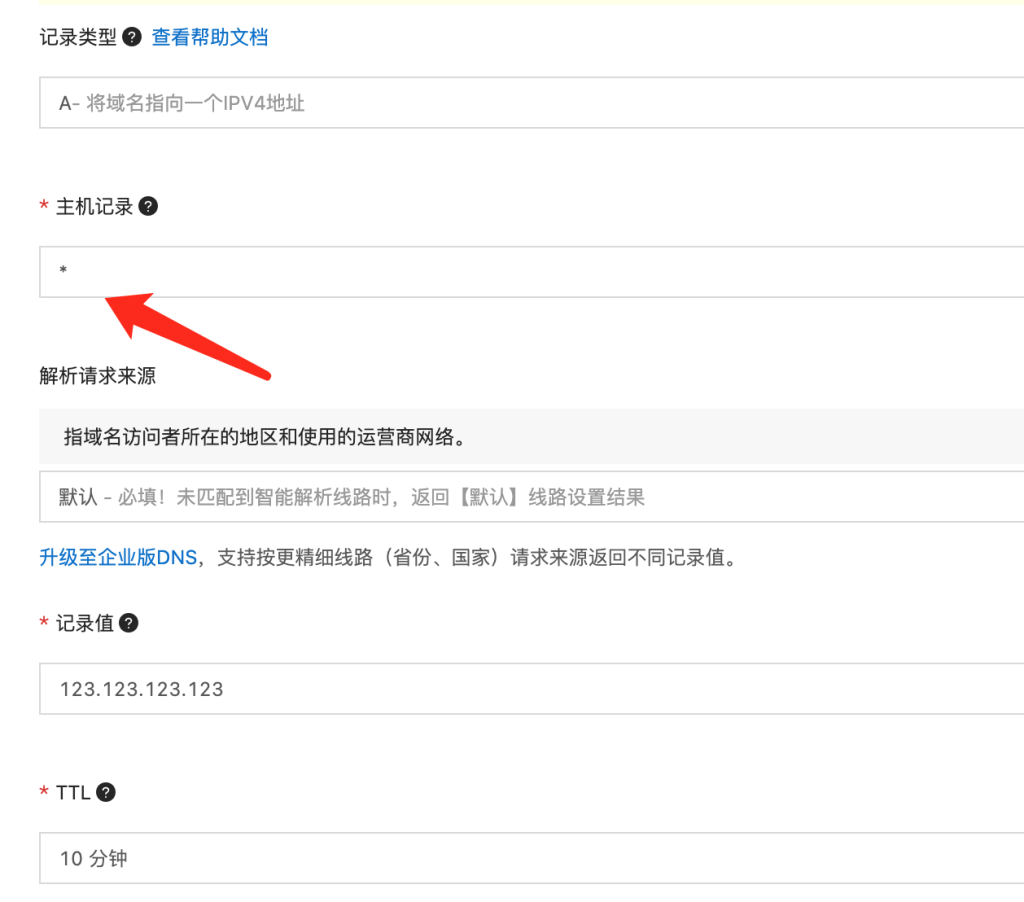Click the TTL label text
The image size is (1024, 902).
pos(73,792)
